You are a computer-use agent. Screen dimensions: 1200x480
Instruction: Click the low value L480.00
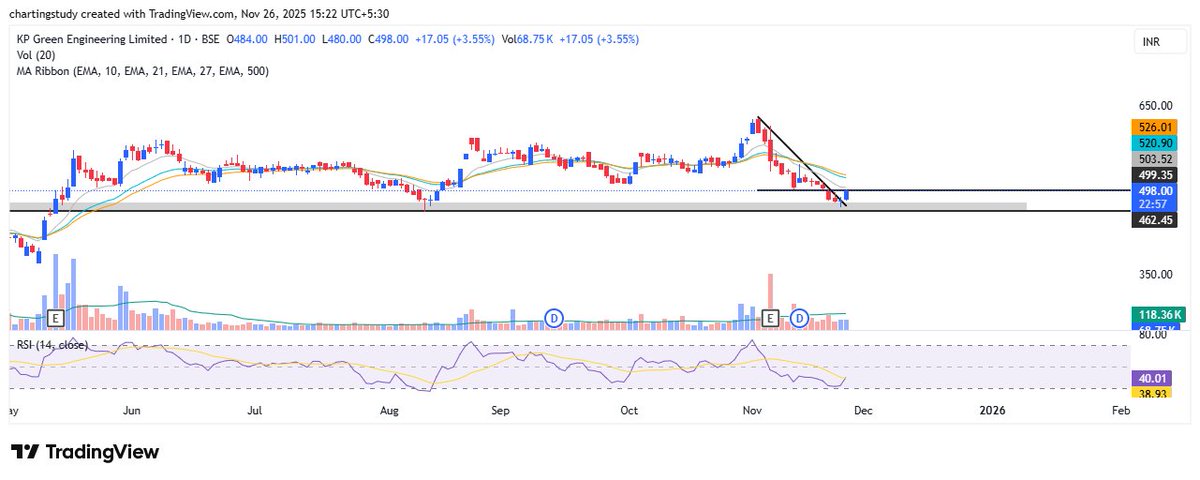point(344,39)
